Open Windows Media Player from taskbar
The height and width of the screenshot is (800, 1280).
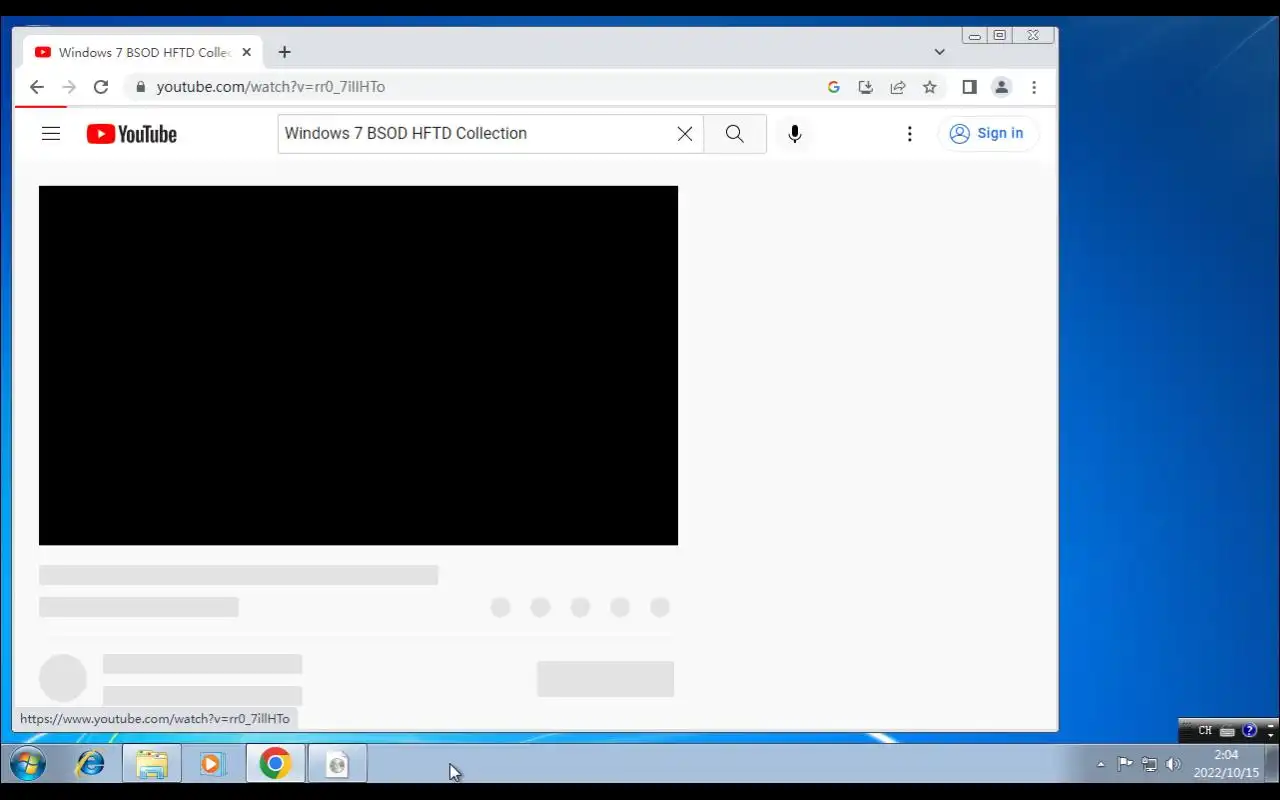pyautogui.click(x=212, y=765)
